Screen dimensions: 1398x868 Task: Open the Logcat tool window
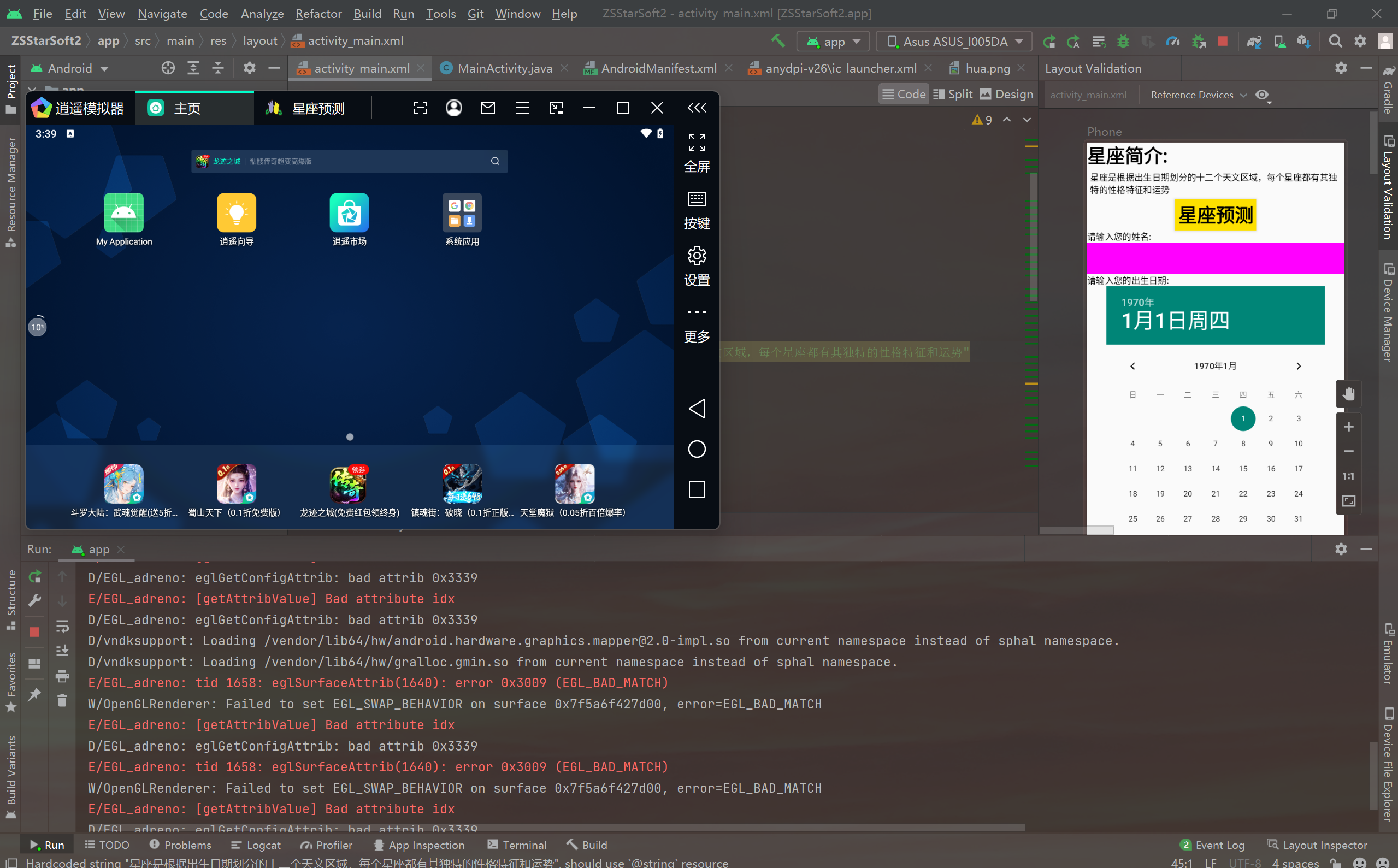[256, 845]
